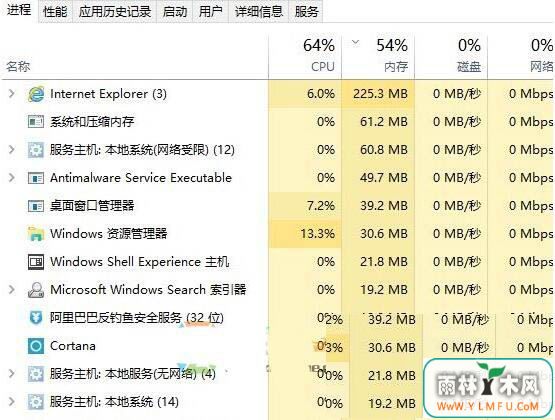Viewport: 555px width, 420px height.
Task: Click the Internet Explorer process icon
Action: click(36, 94)
